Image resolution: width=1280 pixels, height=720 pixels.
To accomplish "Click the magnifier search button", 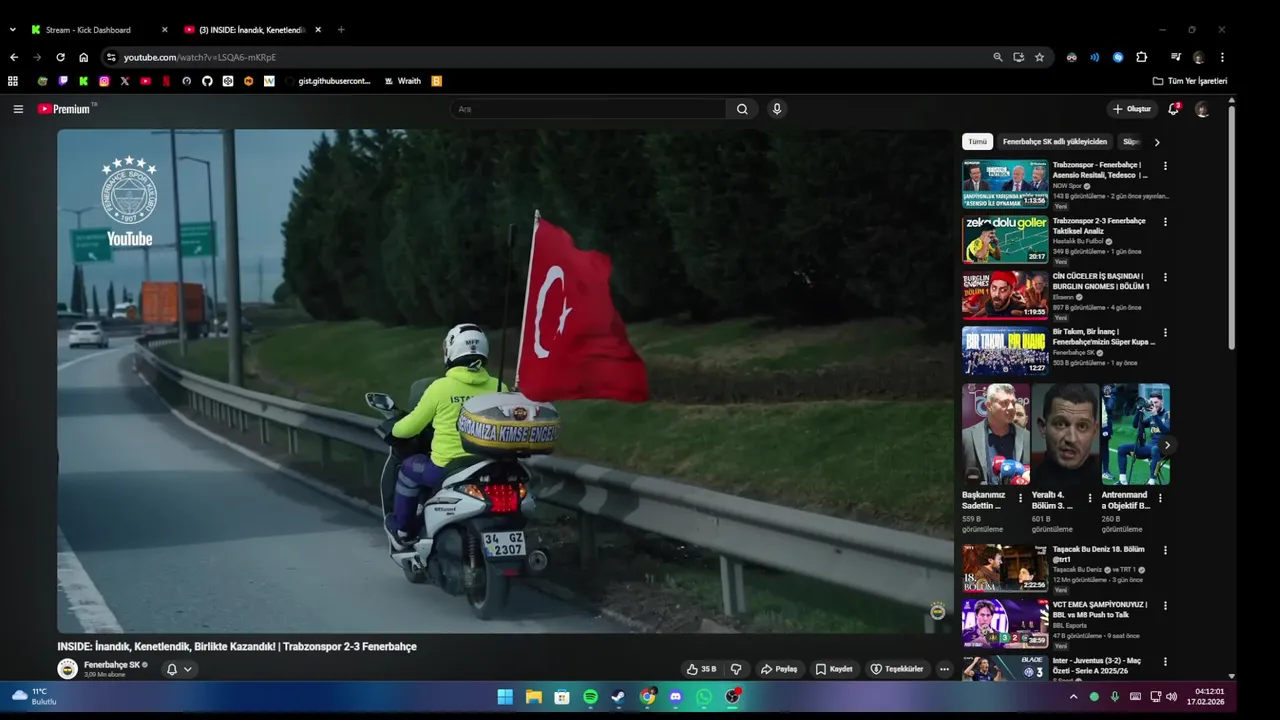I will [x=742, y=109].
